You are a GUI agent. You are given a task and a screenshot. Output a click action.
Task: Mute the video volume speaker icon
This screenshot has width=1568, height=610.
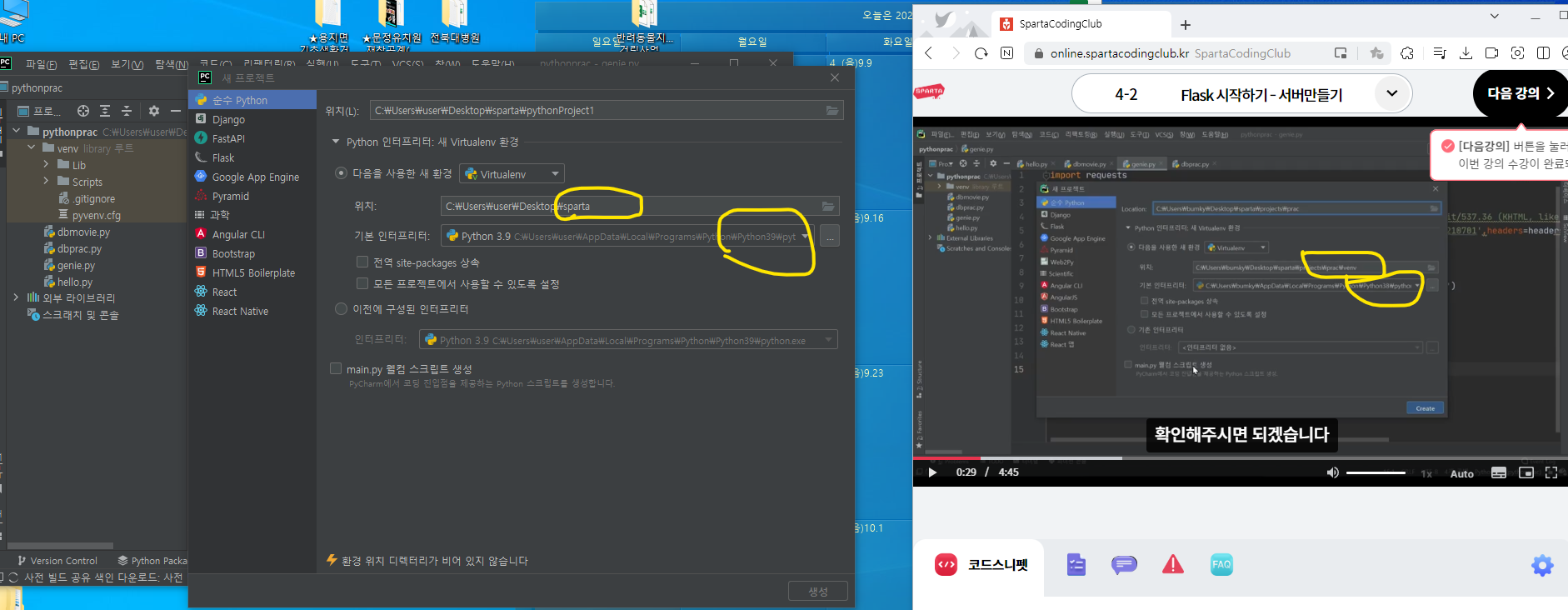pyautogui.click(x=1332, y=472)
